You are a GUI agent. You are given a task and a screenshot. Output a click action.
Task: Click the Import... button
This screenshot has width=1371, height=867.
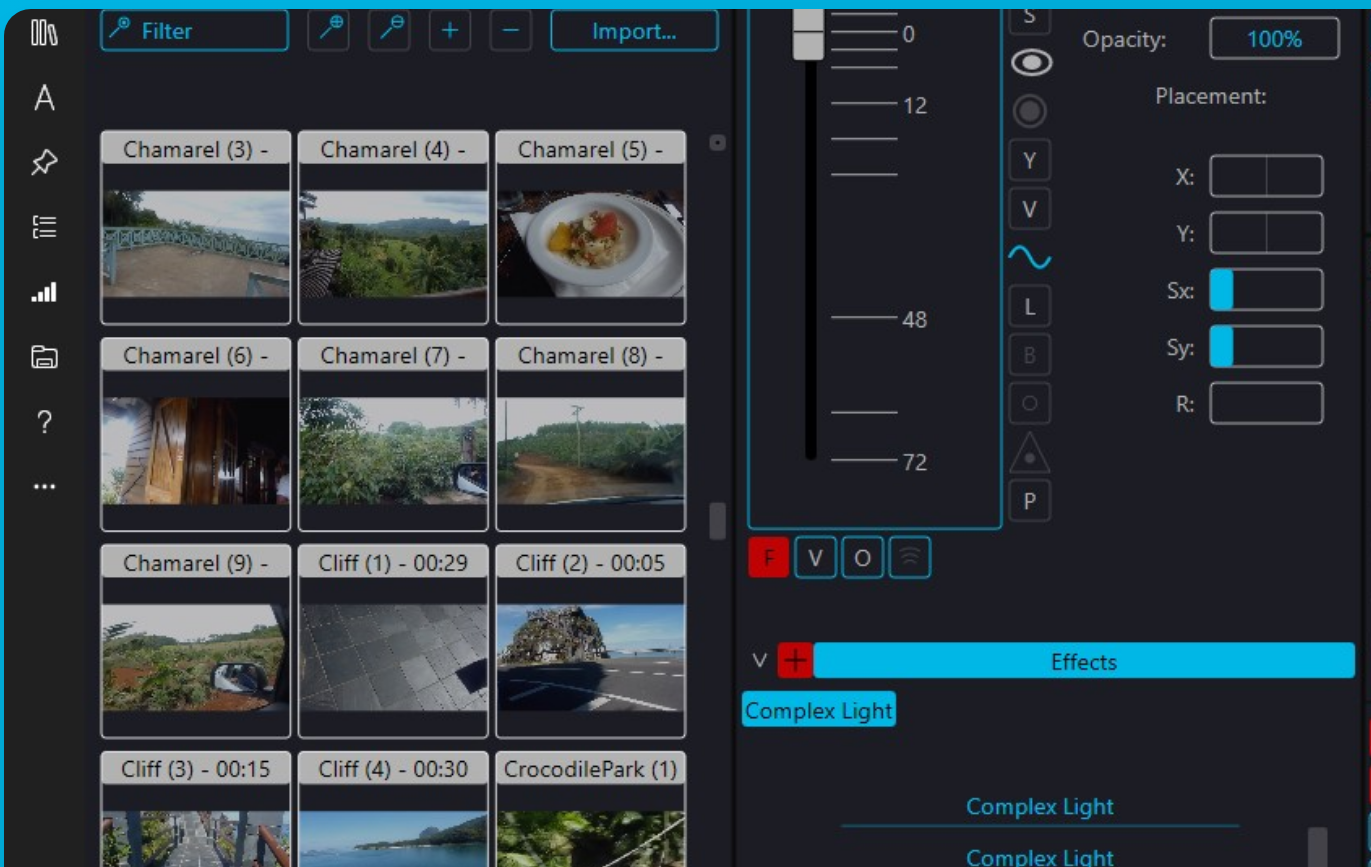(x=634, y=30)
